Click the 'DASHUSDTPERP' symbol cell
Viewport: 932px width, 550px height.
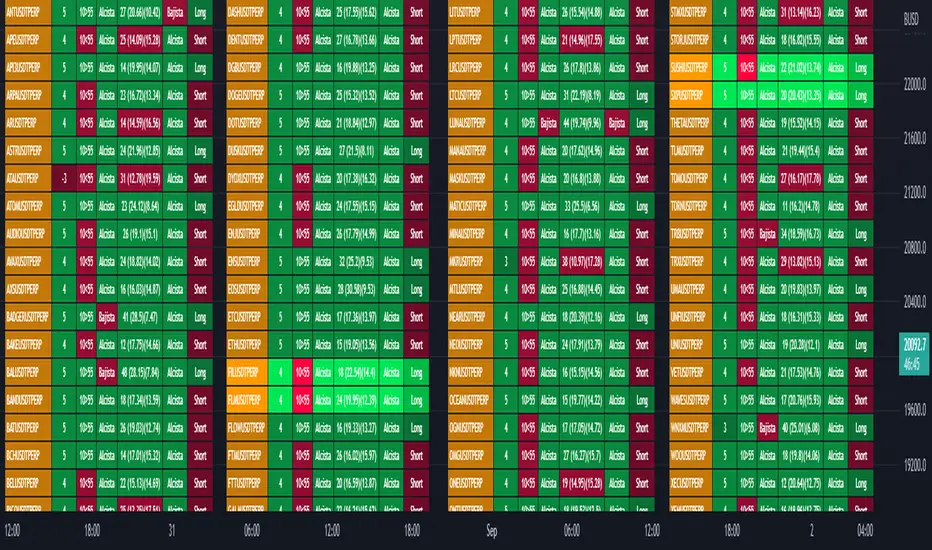tap(247, 12)
